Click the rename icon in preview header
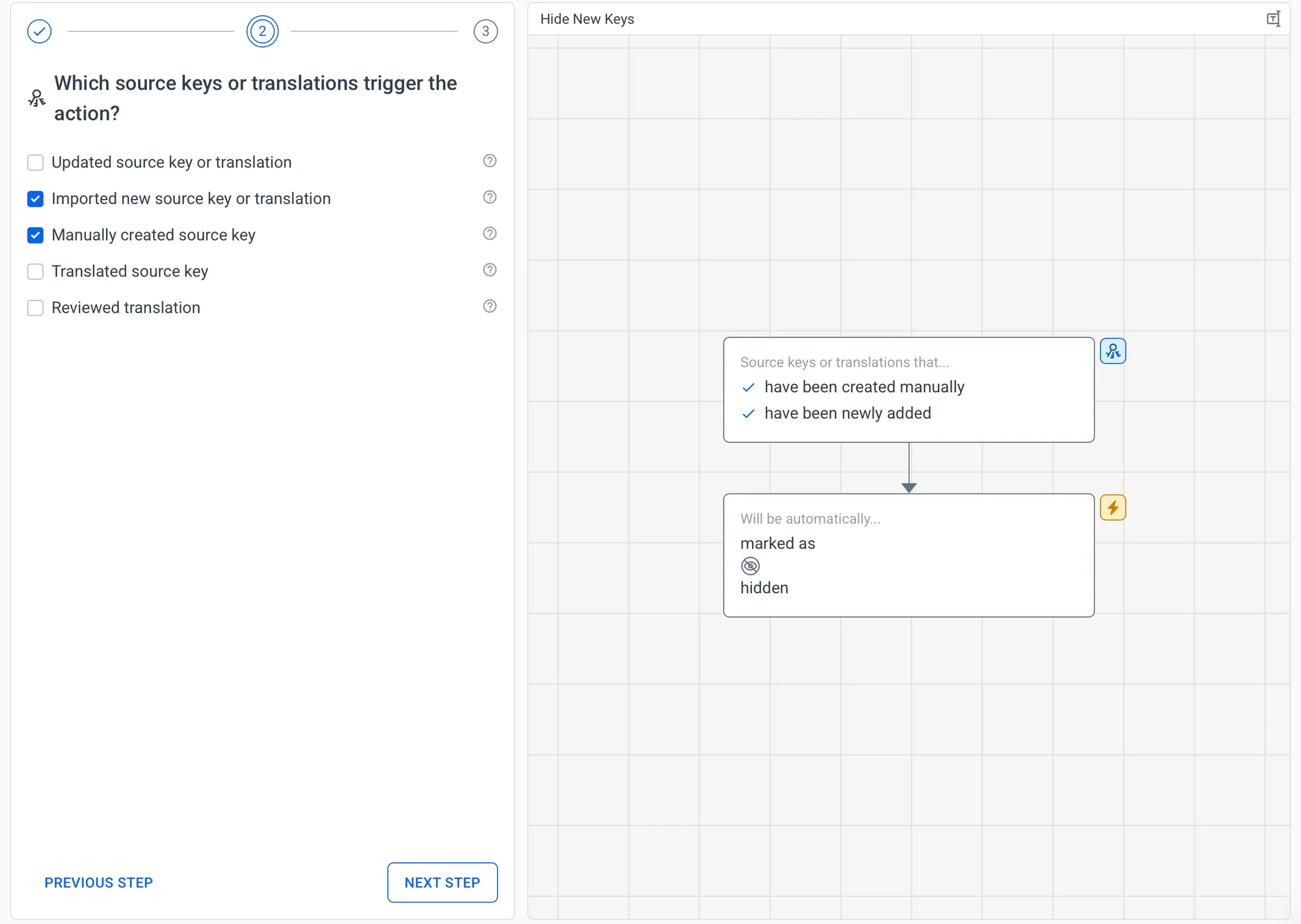1301x924 pixels. click(x=1273, y=19)
